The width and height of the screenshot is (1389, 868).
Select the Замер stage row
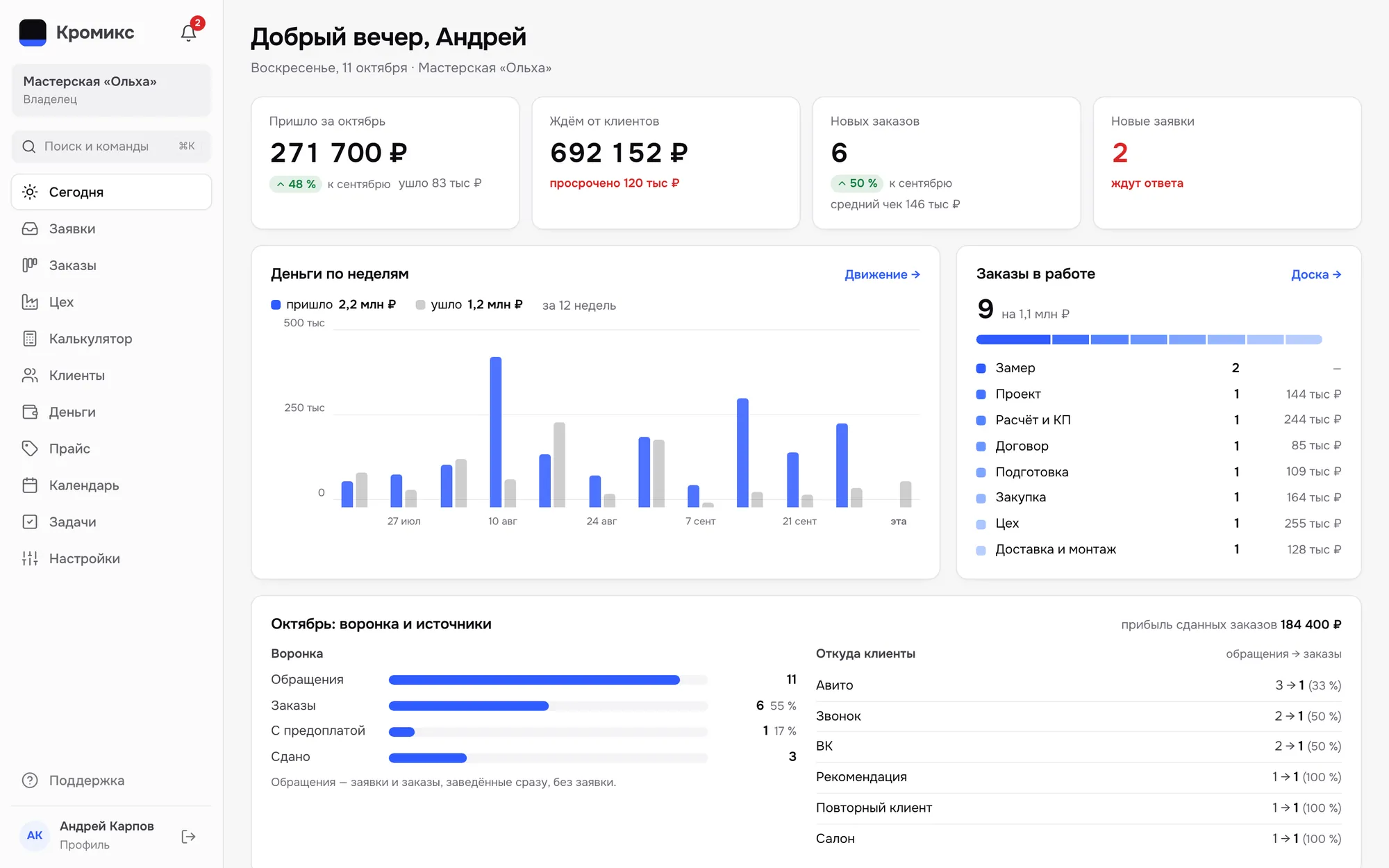tap(1158, 368)
